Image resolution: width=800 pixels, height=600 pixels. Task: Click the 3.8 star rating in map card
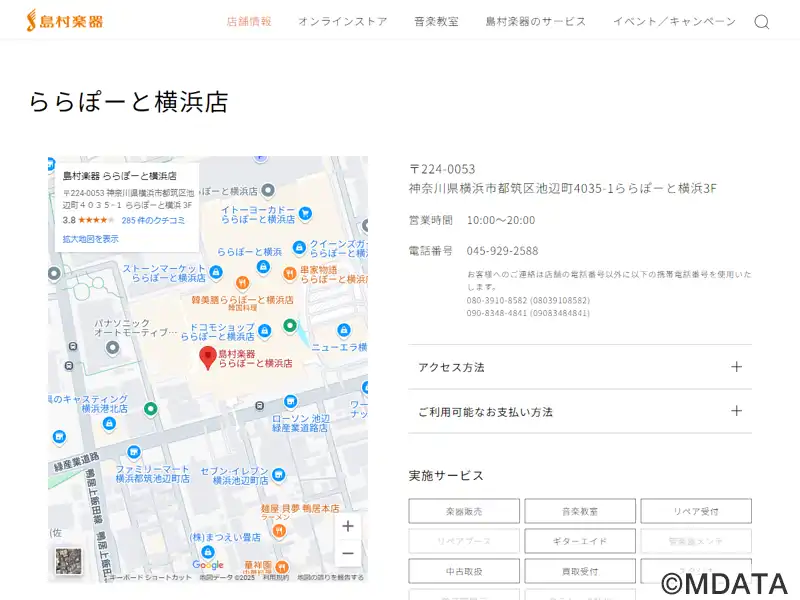[88, 220]
